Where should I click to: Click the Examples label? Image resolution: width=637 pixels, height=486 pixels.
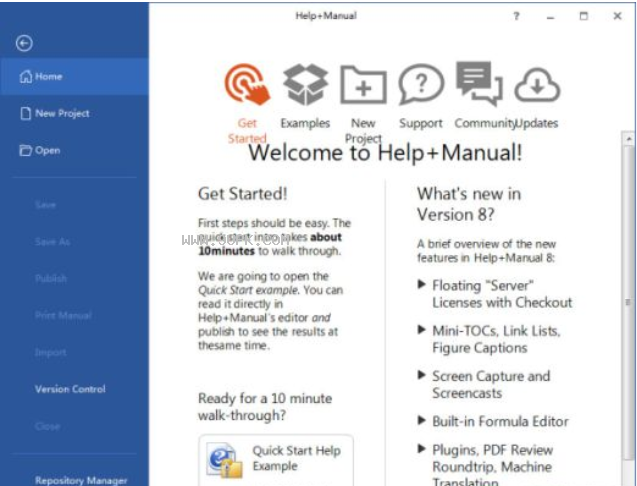(x=305, y=123)
